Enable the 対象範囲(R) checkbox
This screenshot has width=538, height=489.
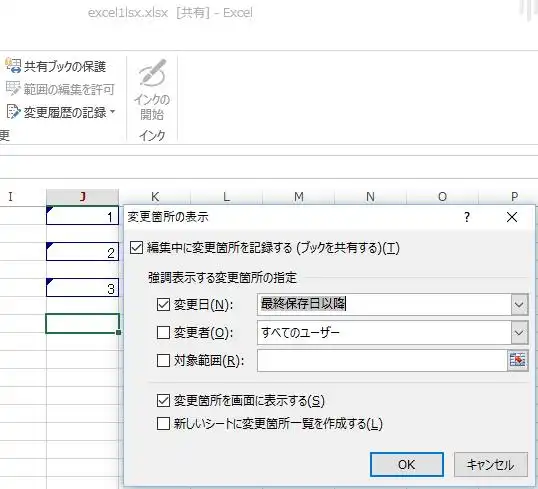coord(163,361)
